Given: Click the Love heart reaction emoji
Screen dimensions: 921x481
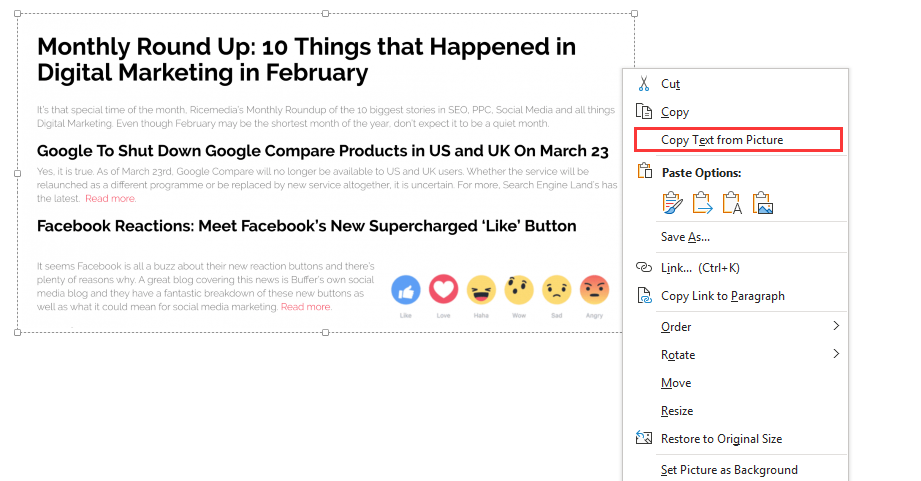Looking at the screenshot, I should (443, 290).
